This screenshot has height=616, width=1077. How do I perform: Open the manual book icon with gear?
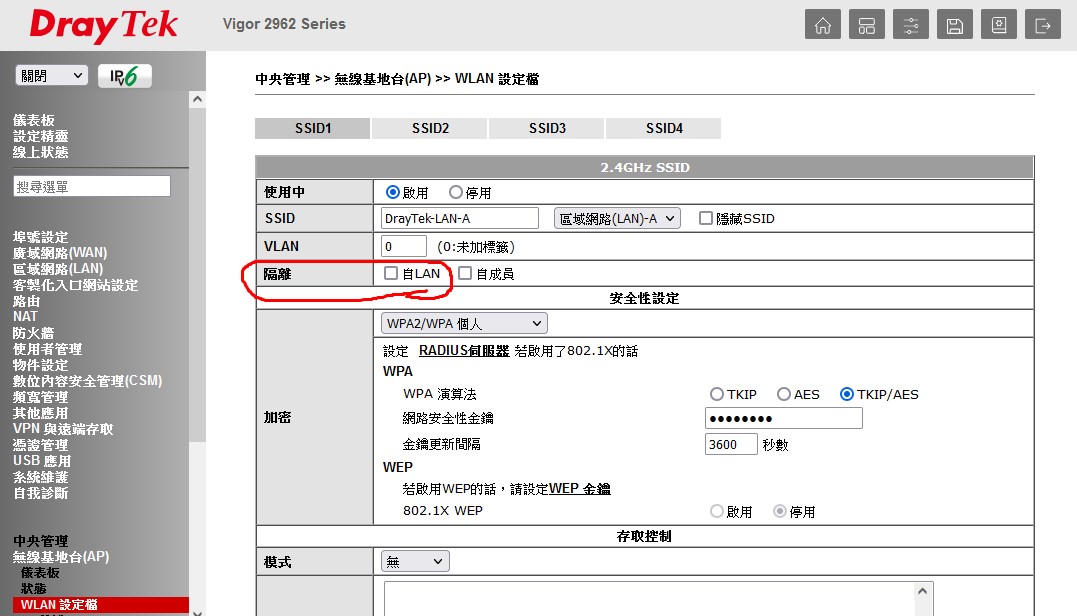coord(999,26)
